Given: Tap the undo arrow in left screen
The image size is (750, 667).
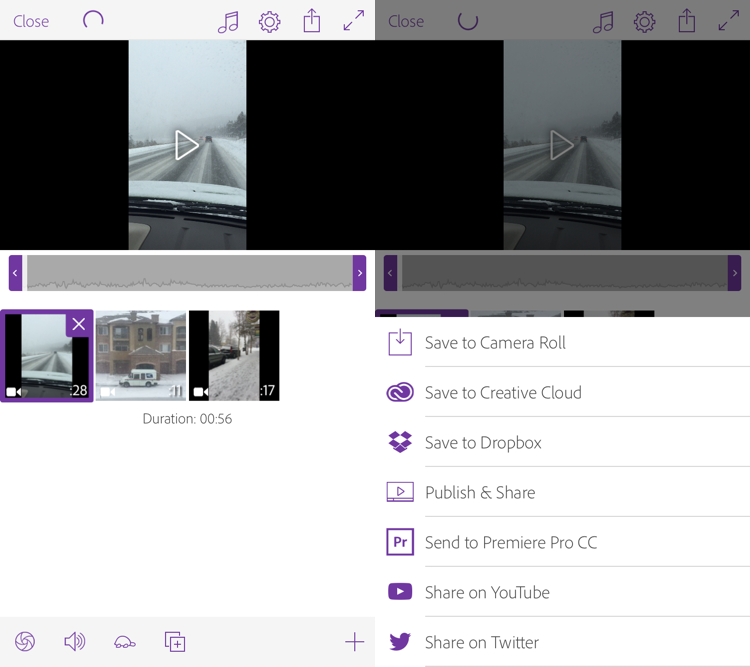Looking at the screenshot, I should tap(93, 20).
